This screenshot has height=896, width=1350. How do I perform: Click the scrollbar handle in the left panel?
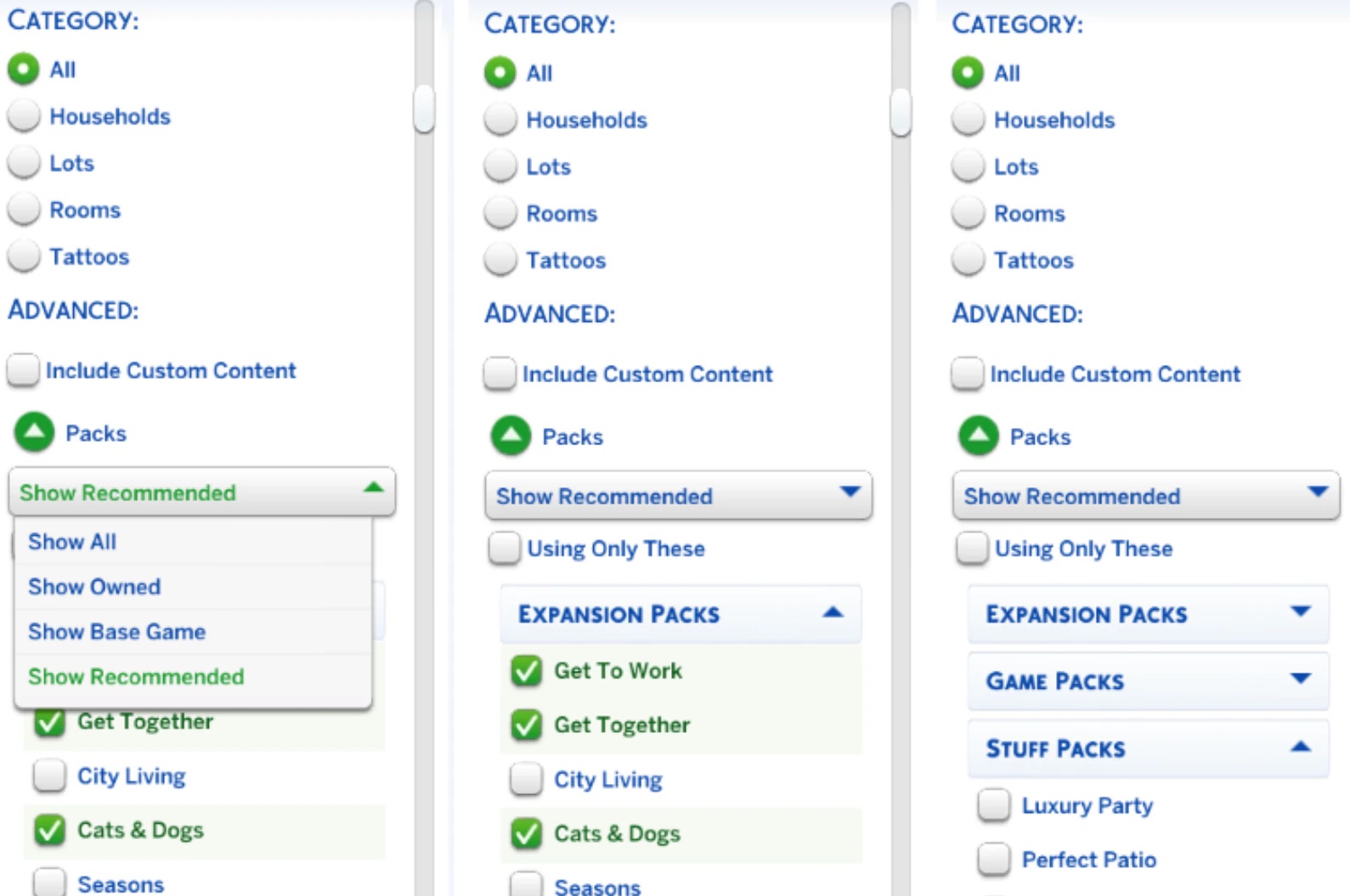[x=424, y=109]
